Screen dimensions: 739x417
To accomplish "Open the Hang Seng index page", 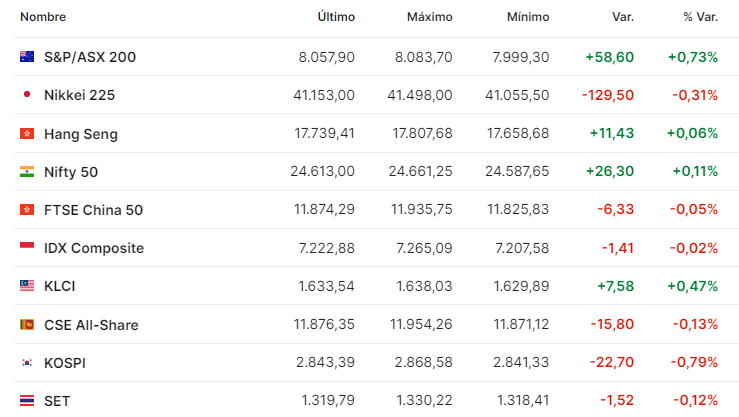I will pos(81,134).
